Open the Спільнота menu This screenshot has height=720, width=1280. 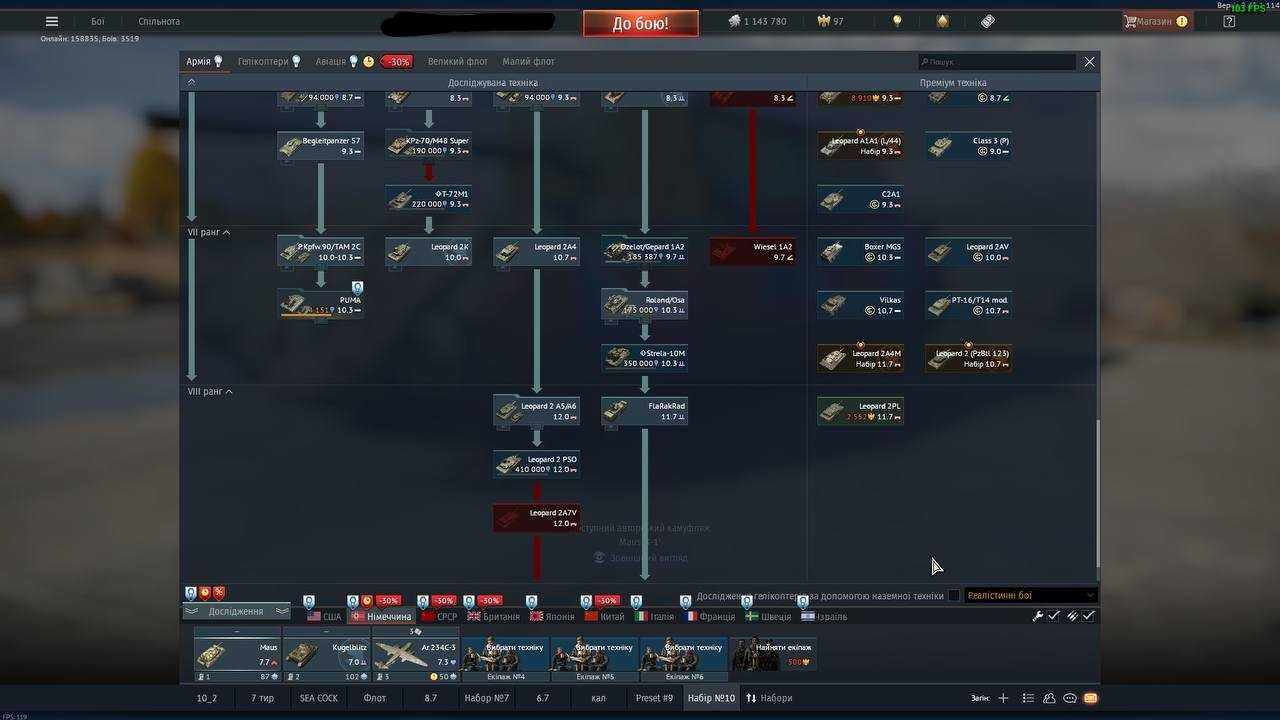(159, 21)
